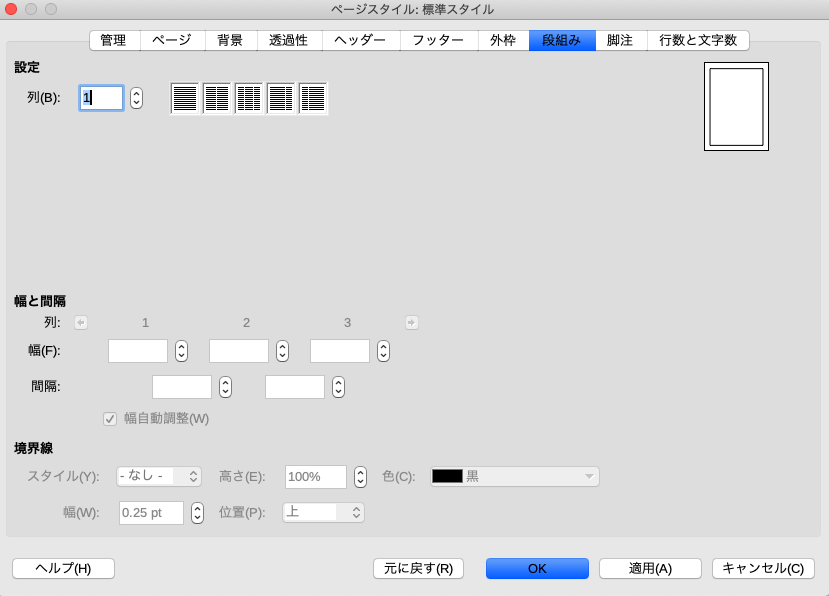Click the 高さ(E) field showing 100%

pyautogui.click(x=316, y=476)
